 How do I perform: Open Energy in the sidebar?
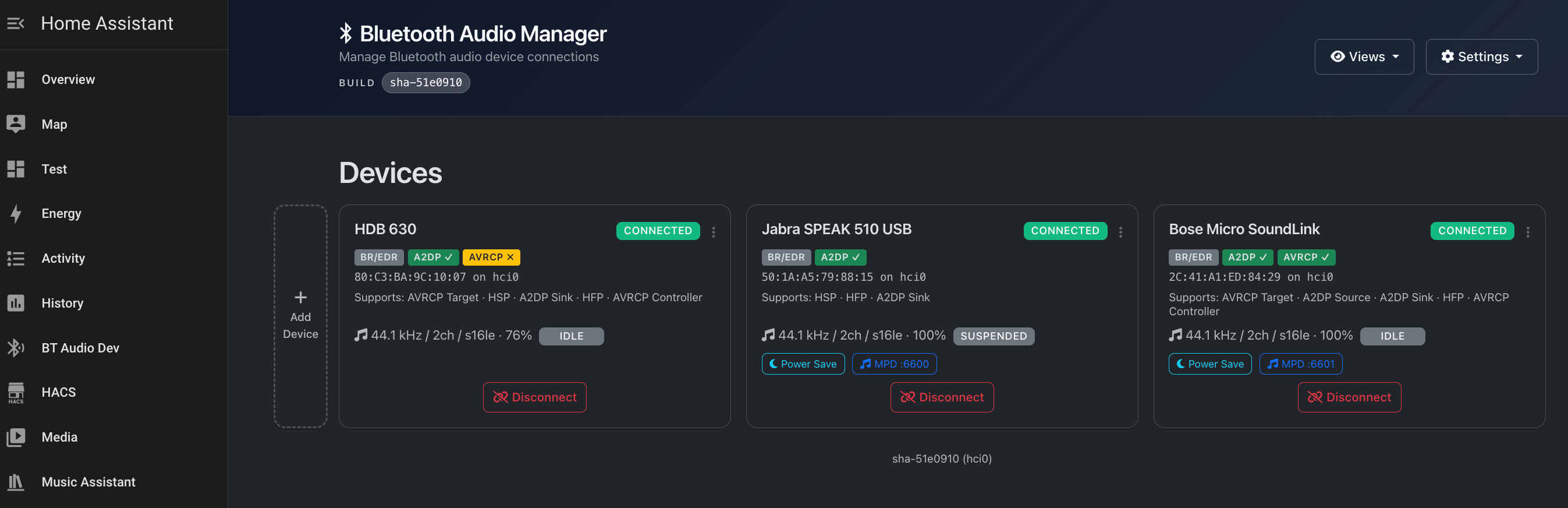click(114, 214)
